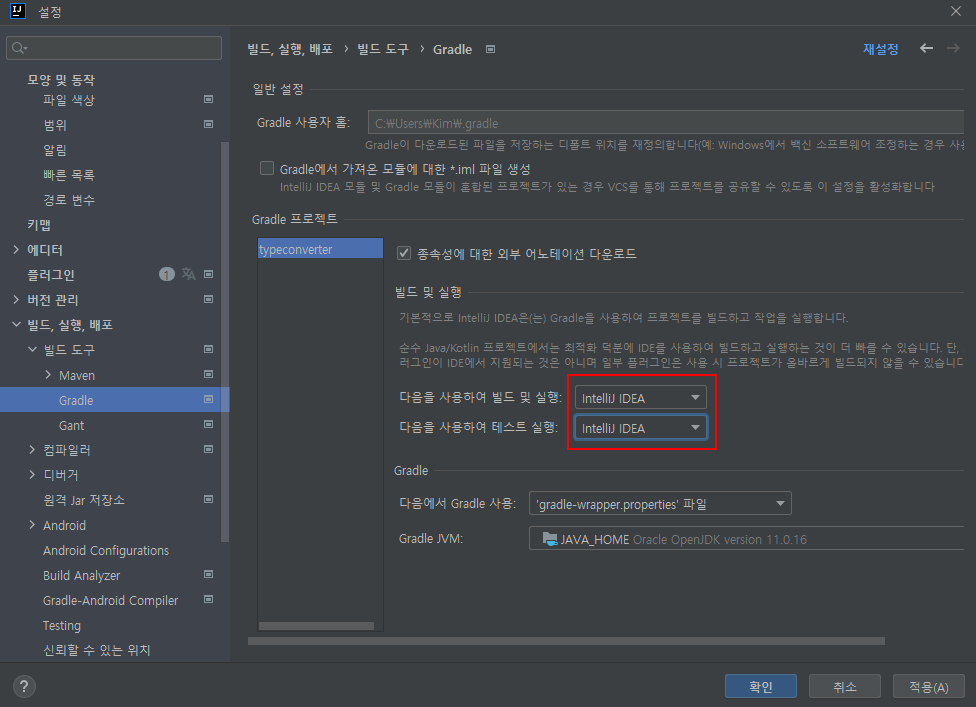The height and width of the screenshot is (707, 976).
Task: Select 경로 변수 settings page
Action: 68,200
